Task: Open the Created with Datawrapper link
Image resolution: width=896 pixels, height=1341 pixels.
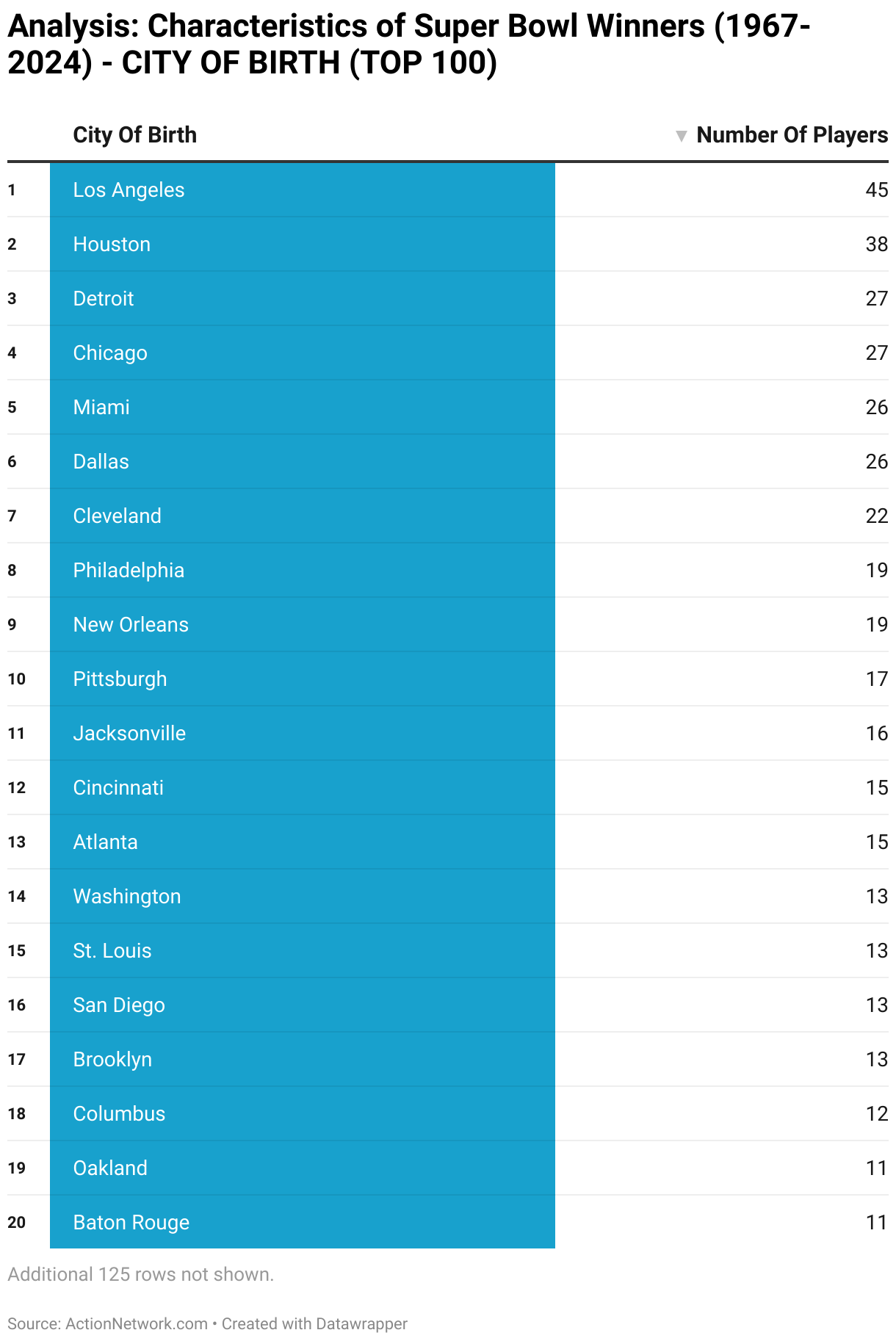Action: pyautogui.click(x=314, y=1323)
